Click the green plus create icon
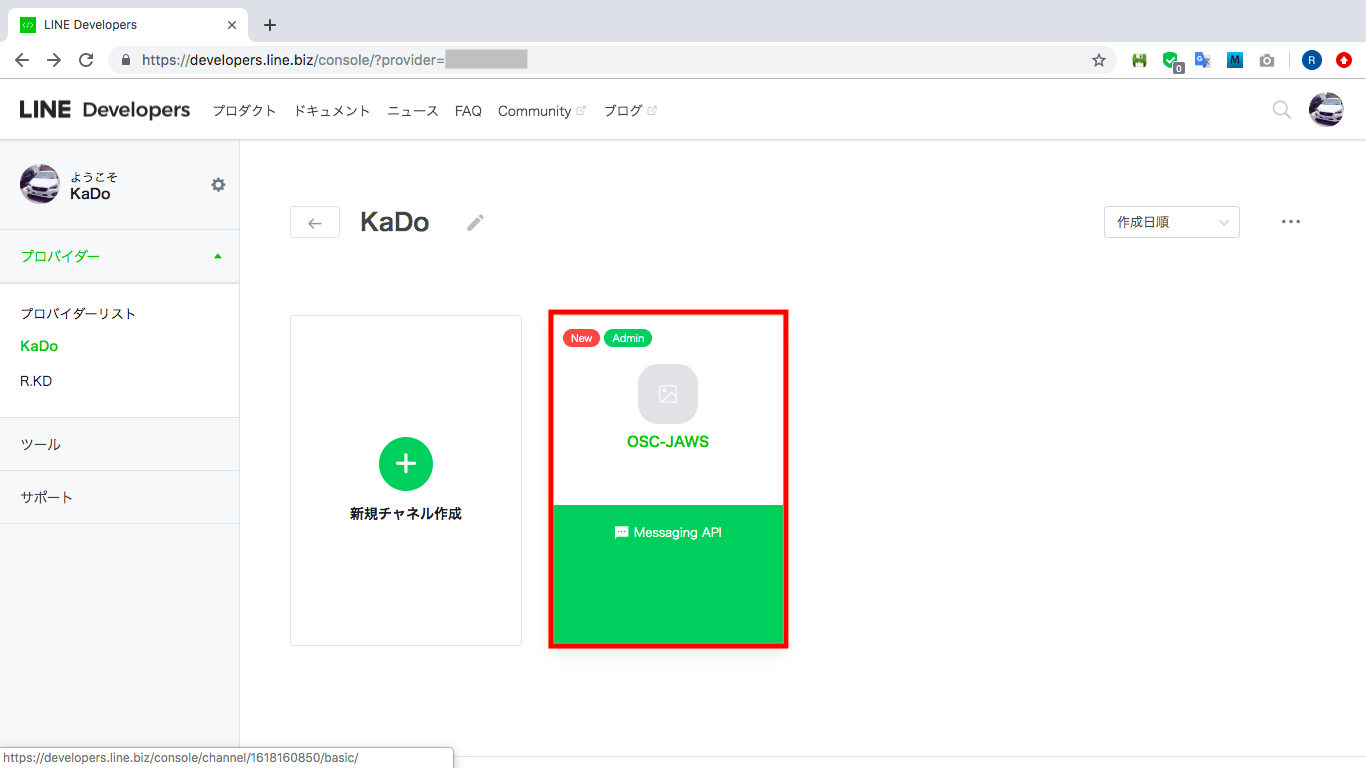 pyautogui.click(x=406, y=464)
